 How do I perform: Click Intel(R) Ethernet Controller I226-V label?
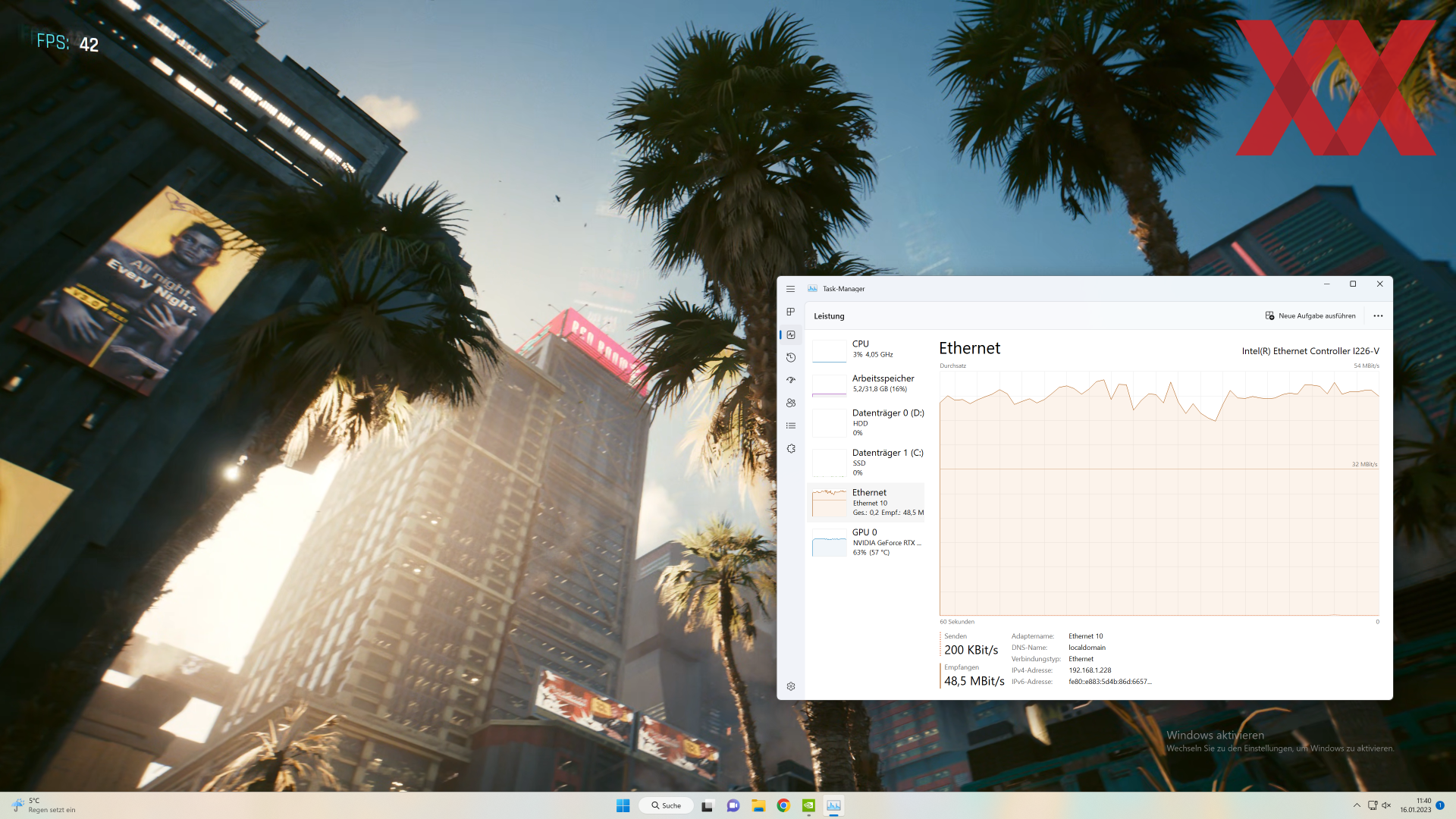pyautogui.click(x=1310, y=351)
